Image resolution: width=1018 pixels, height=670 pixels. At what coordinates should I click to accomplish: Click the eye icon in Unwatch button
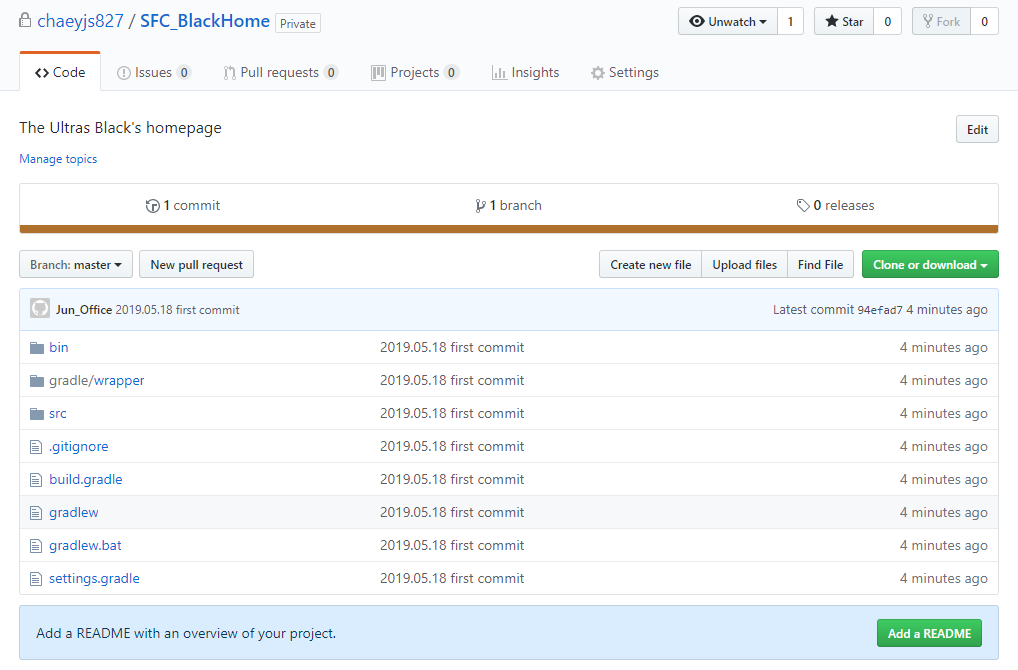(x=697, y=21)
